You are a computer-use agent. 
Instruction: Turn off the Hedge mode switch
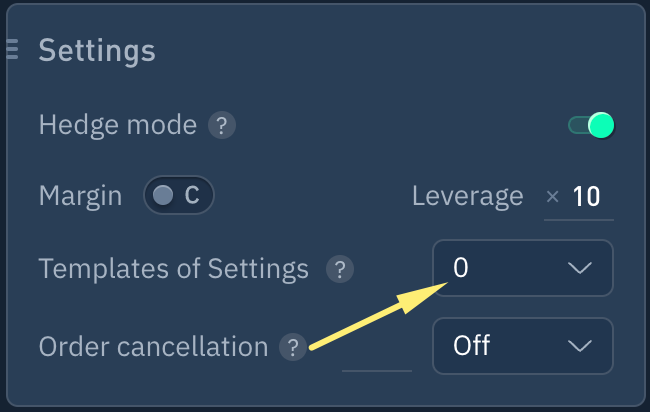coord(590,125)
